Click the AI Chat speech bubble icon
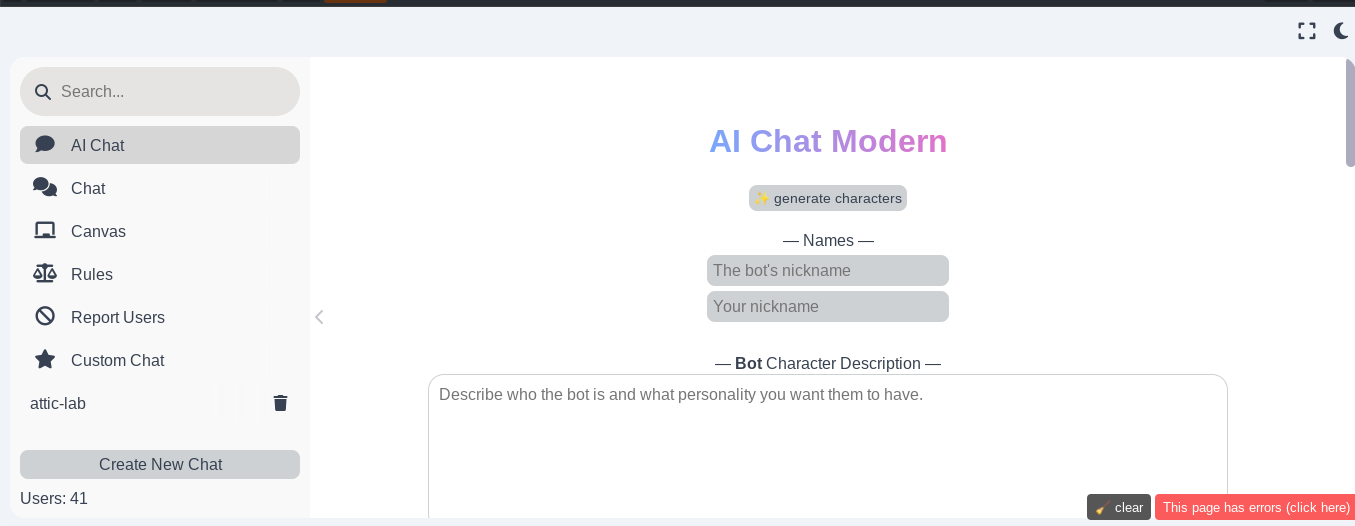 45,144
